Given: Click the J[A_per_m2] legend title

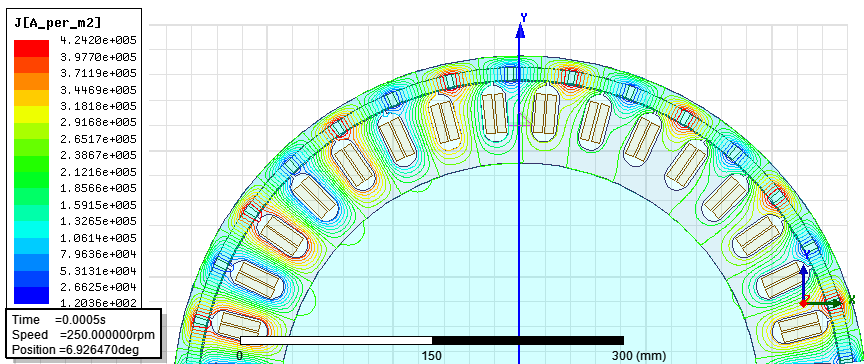Looking at the screenshot, I should [x=57, y=22].
